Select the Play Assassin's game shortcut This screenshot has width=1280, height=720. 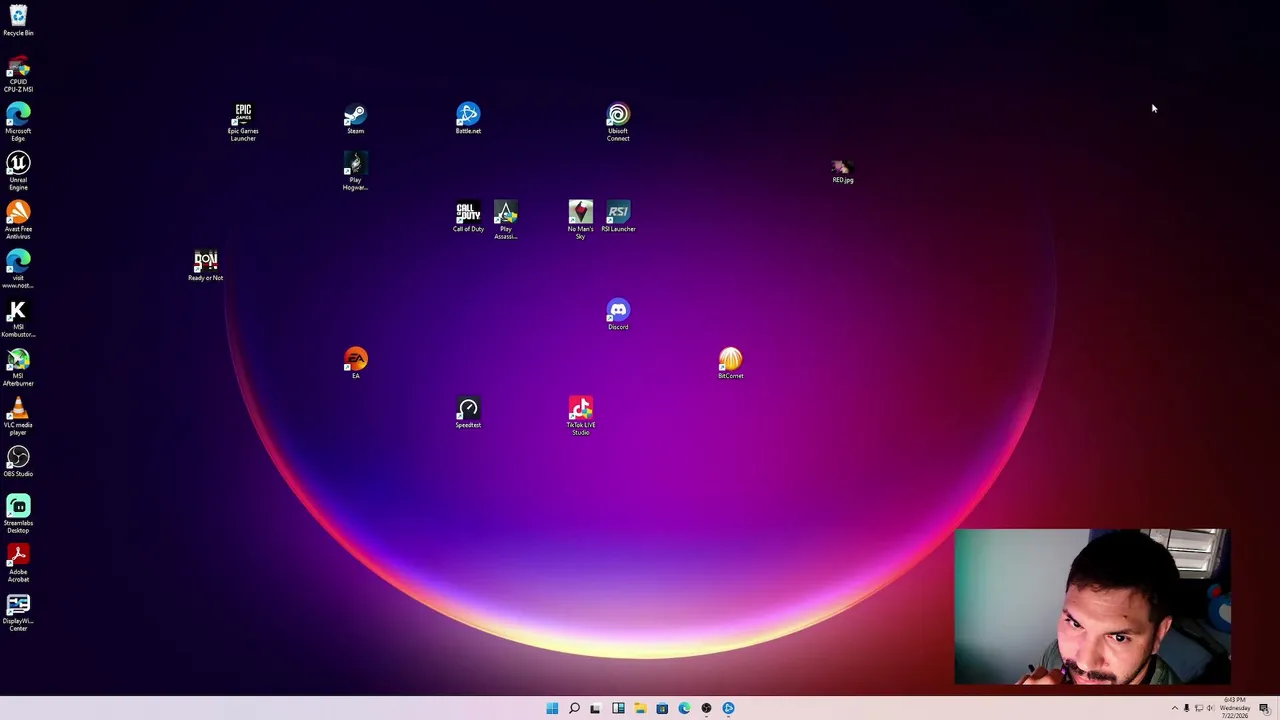point(506,220)
